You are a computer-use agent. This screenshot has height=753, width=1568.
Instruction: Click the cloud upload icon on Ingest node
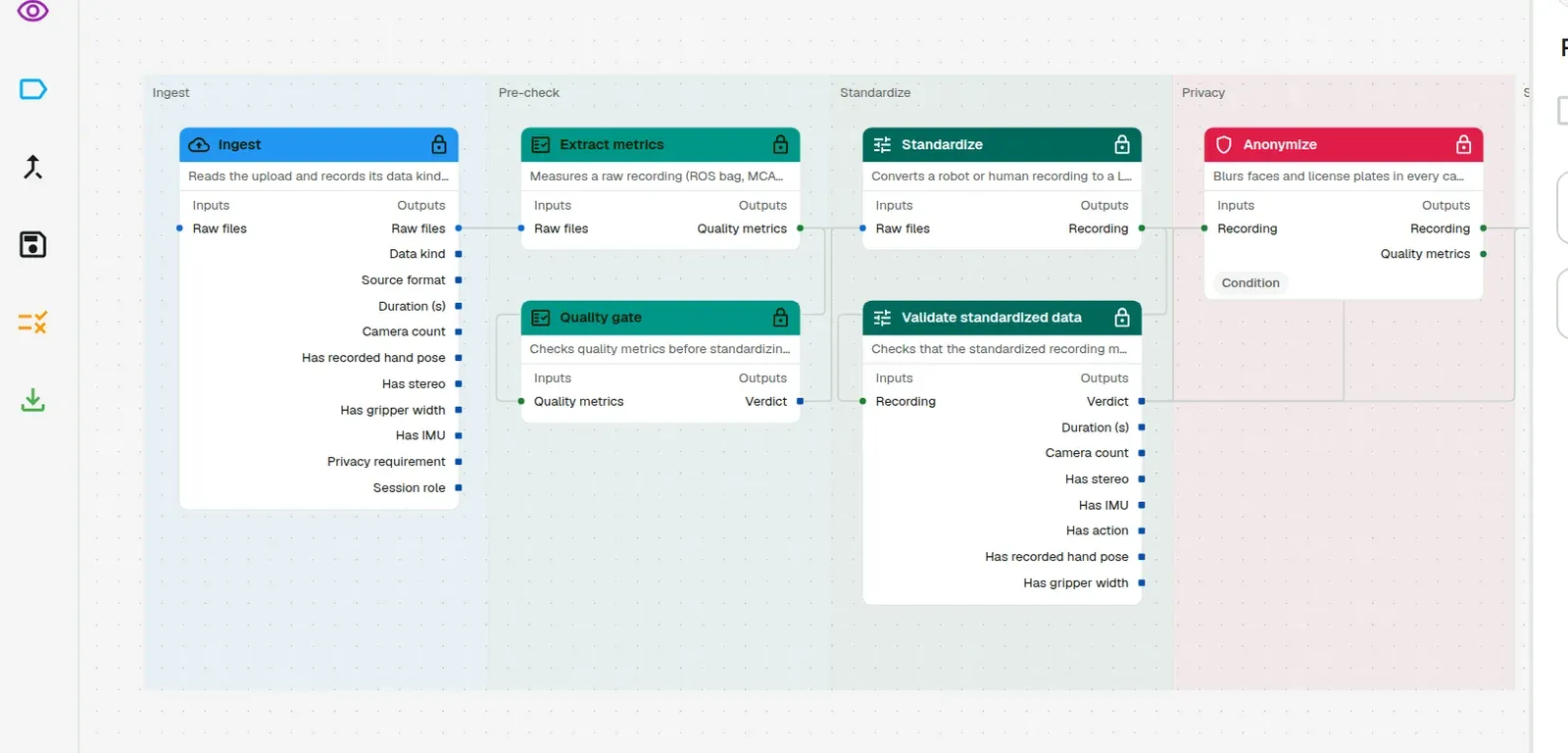[199, 145]
